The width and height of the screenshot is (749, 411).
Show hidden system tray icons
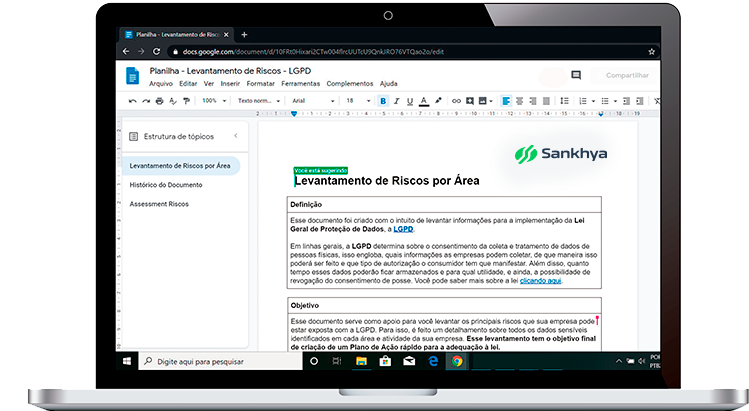619,361
